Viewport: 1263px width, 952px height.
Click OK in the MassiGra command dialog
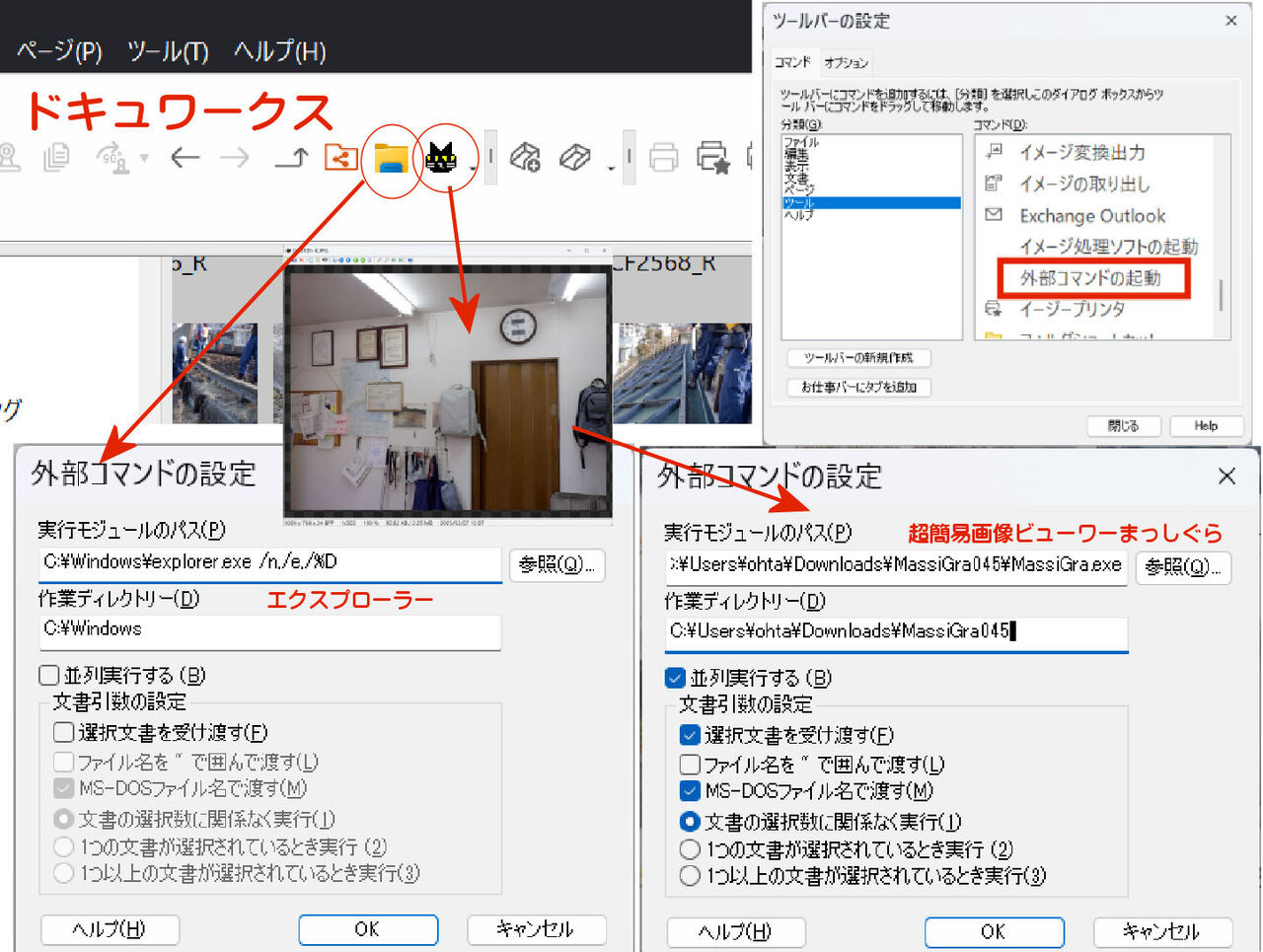click(x=995, y=932)
